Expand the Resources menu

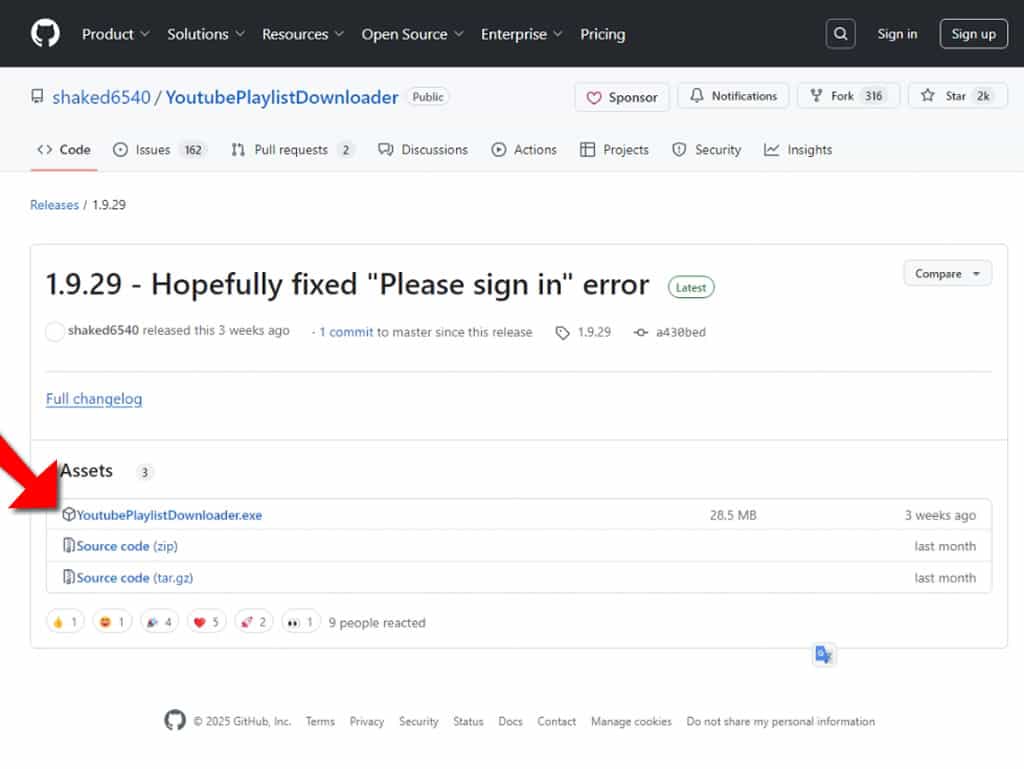tap(302, 34)
